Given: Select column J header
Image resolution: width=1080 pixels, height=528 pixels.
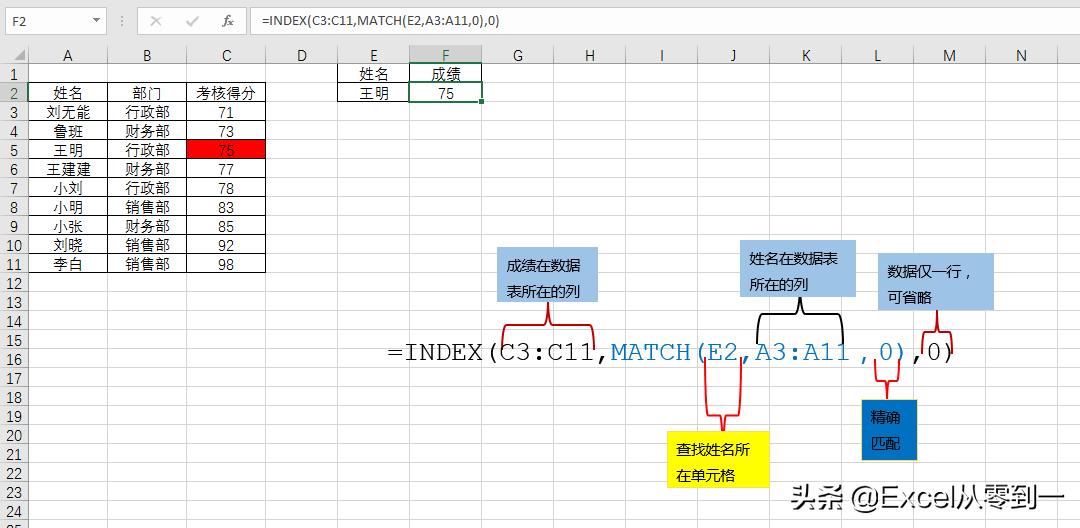Looking at the screenshot, I should (x=734, y=56).
